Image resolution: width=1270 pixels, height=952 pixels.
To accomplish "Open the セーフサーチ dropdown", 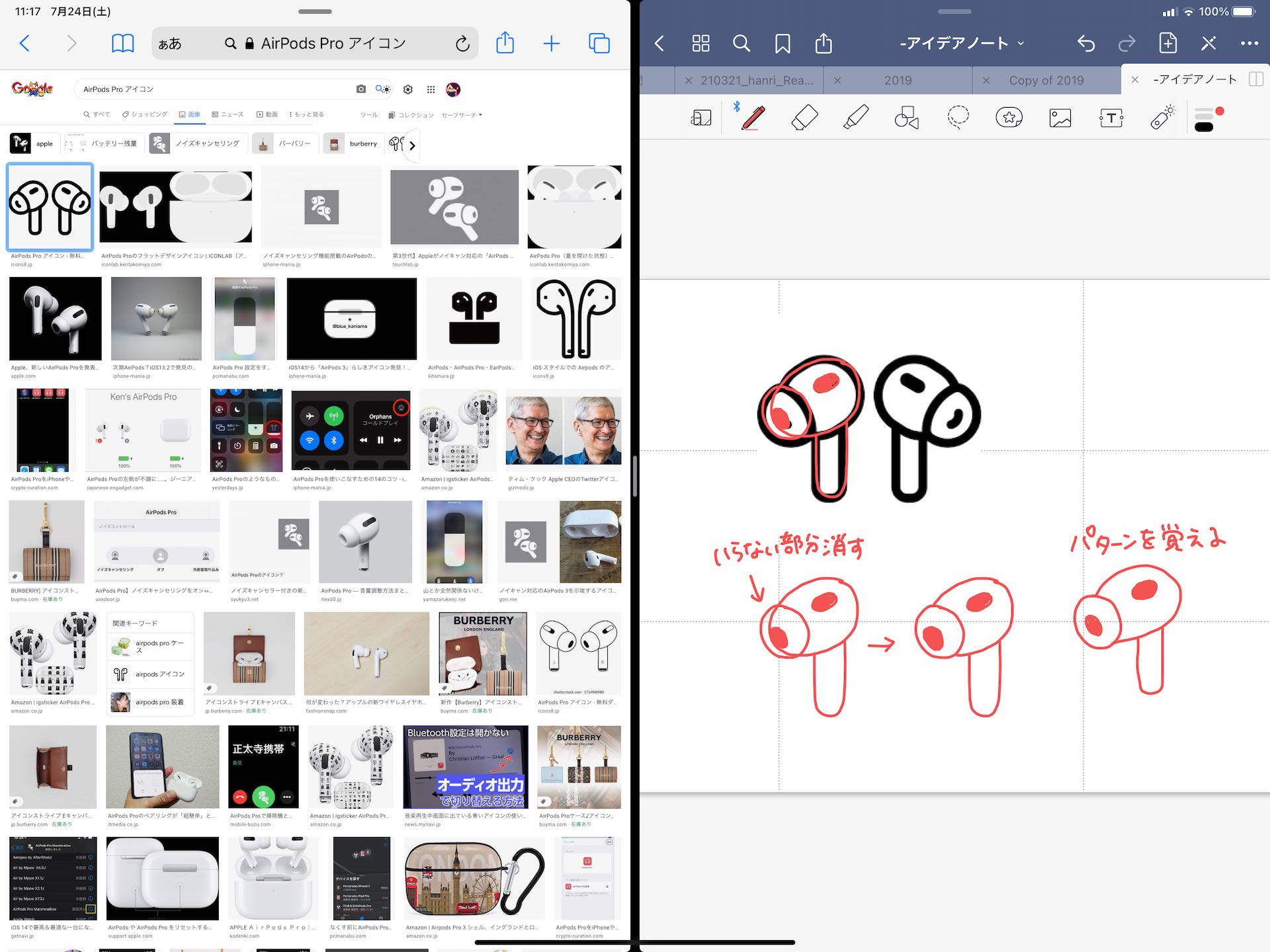I will click(462, 115).
